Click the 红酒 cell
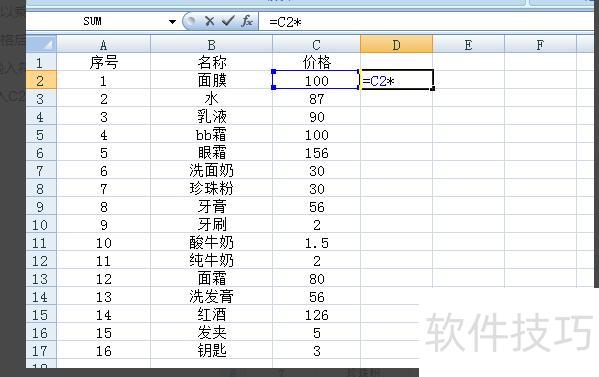The height and width of the screenshot is (377, 599). 212,314
